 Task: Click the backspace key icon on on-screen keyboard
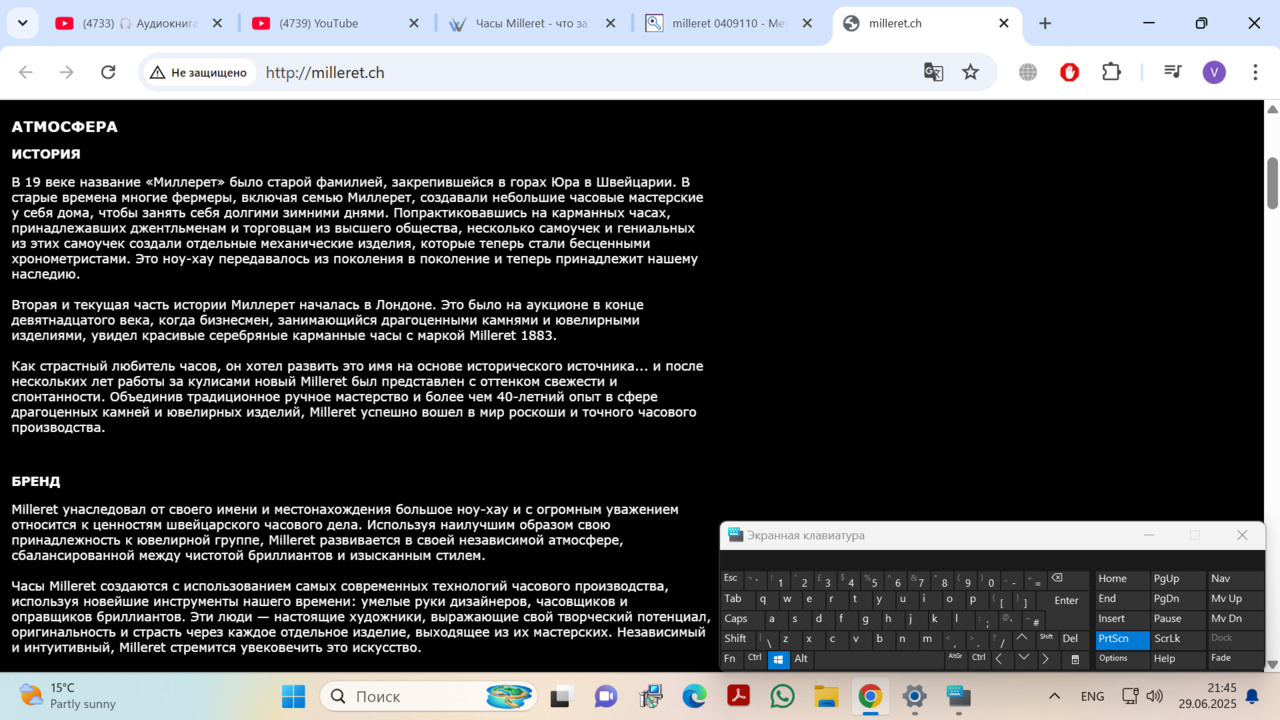pyautogui.click(x=1068, y=579)
